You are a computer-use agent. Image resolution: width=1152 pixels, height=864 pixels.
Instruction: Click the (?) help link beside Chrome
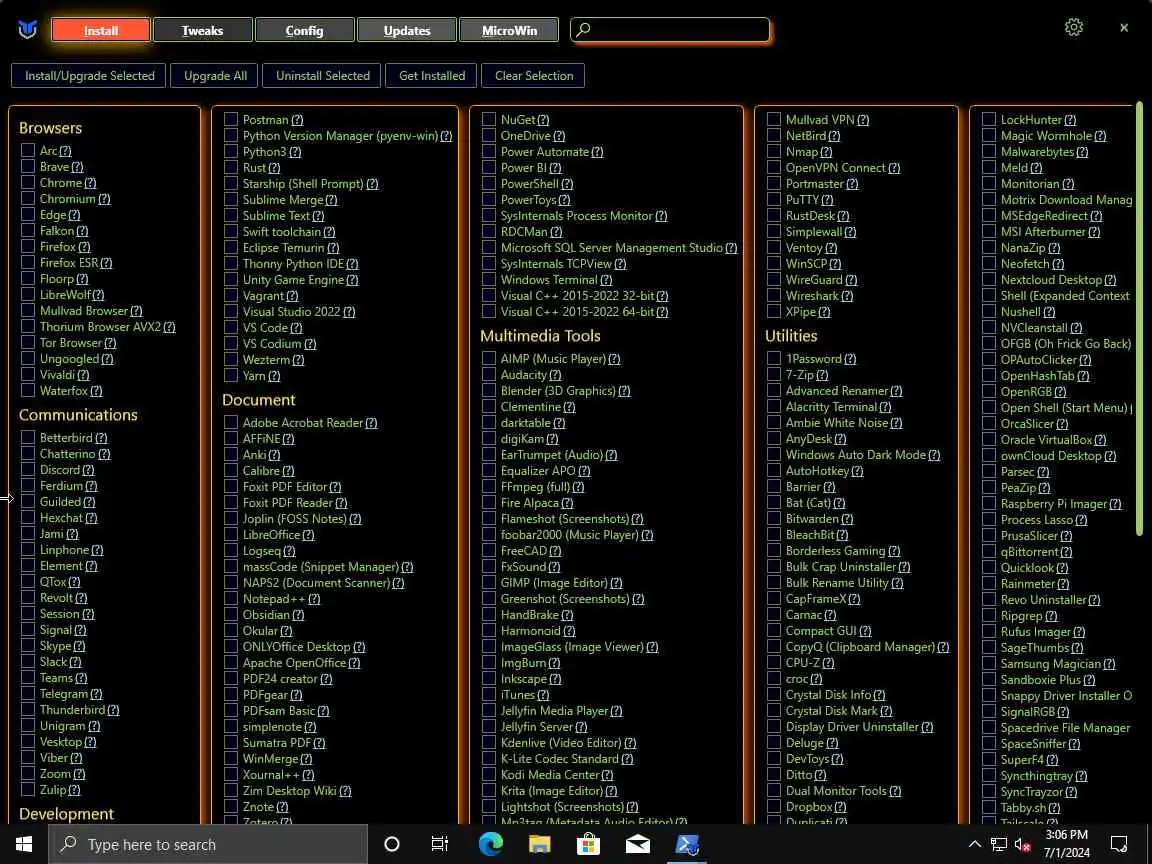click(x=90, y=183)
